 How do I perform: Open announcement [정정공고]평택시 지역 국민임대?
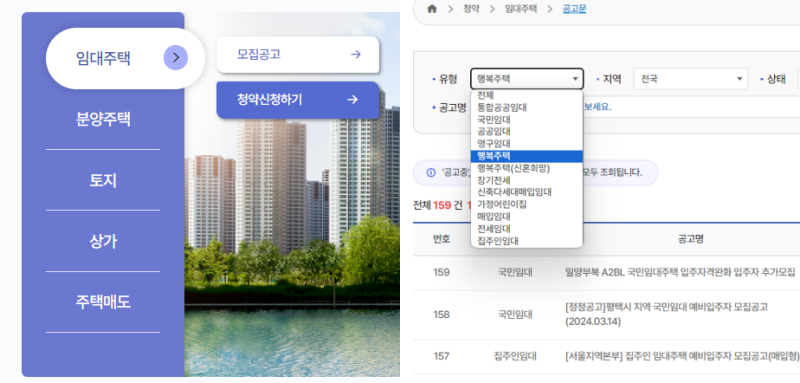(x=666, y=315)
